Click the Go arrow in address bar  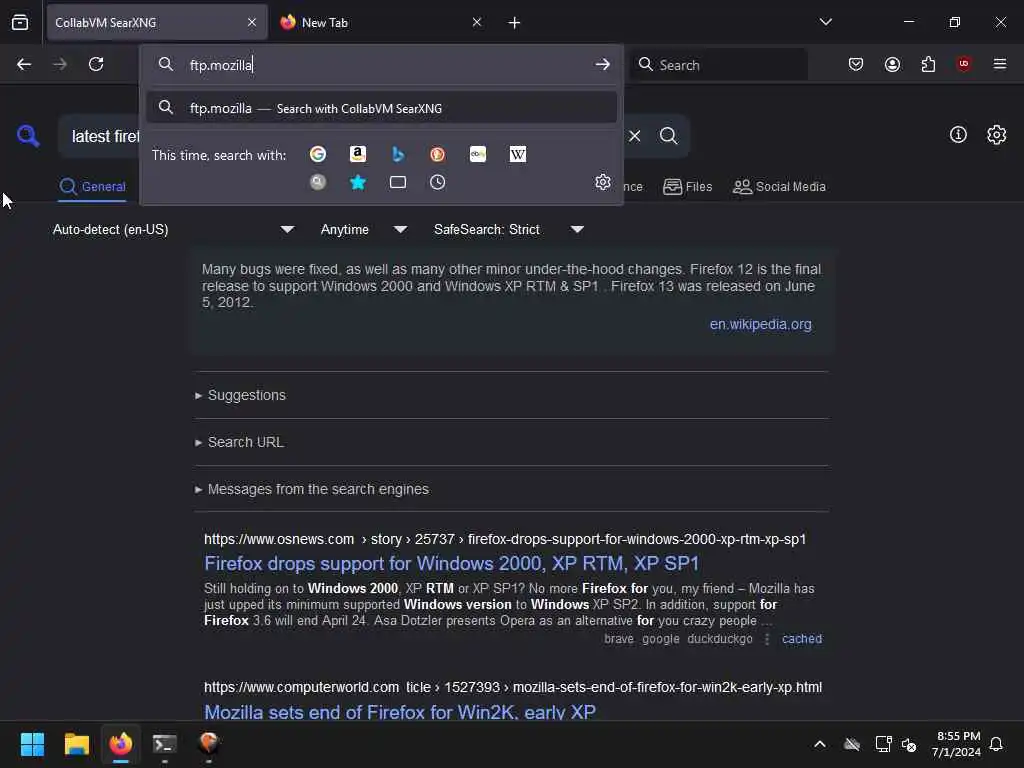pyautogui.click(x=602, y=64)
